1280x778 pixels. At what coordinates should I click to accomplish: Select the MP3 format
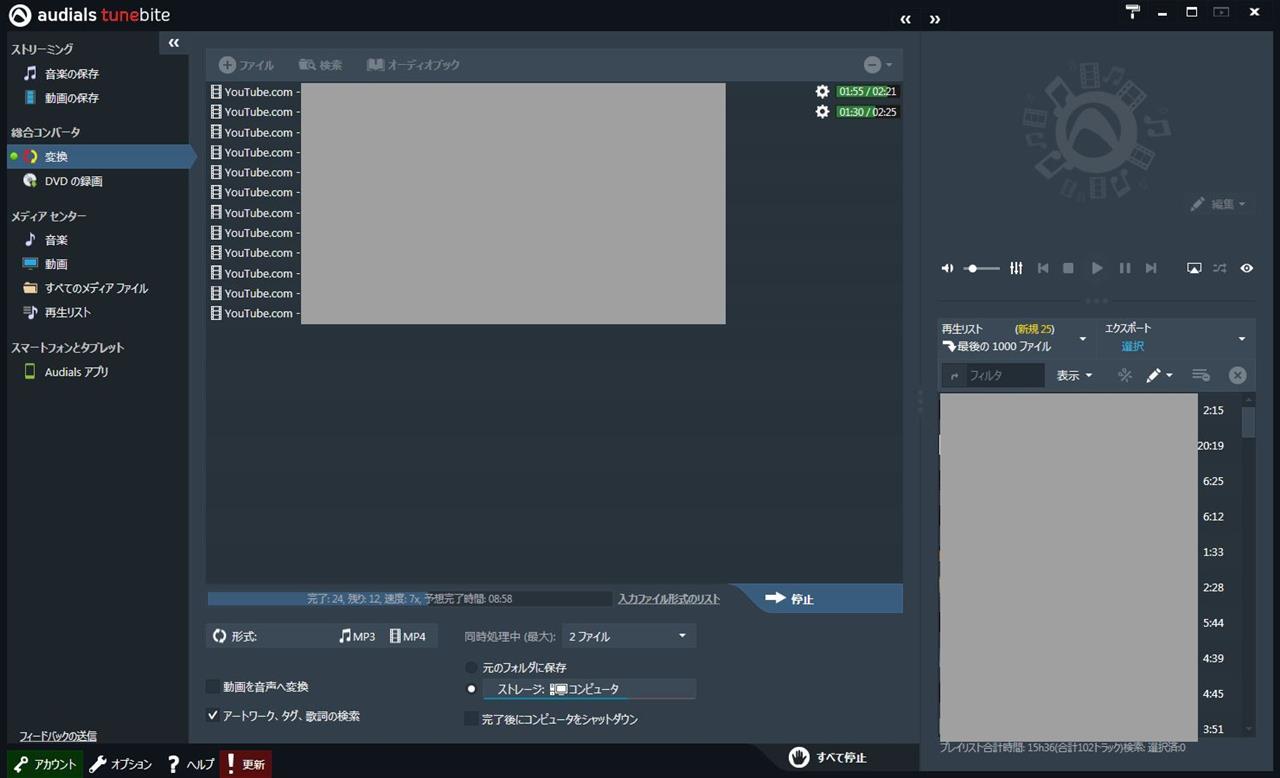coord(357,636)
